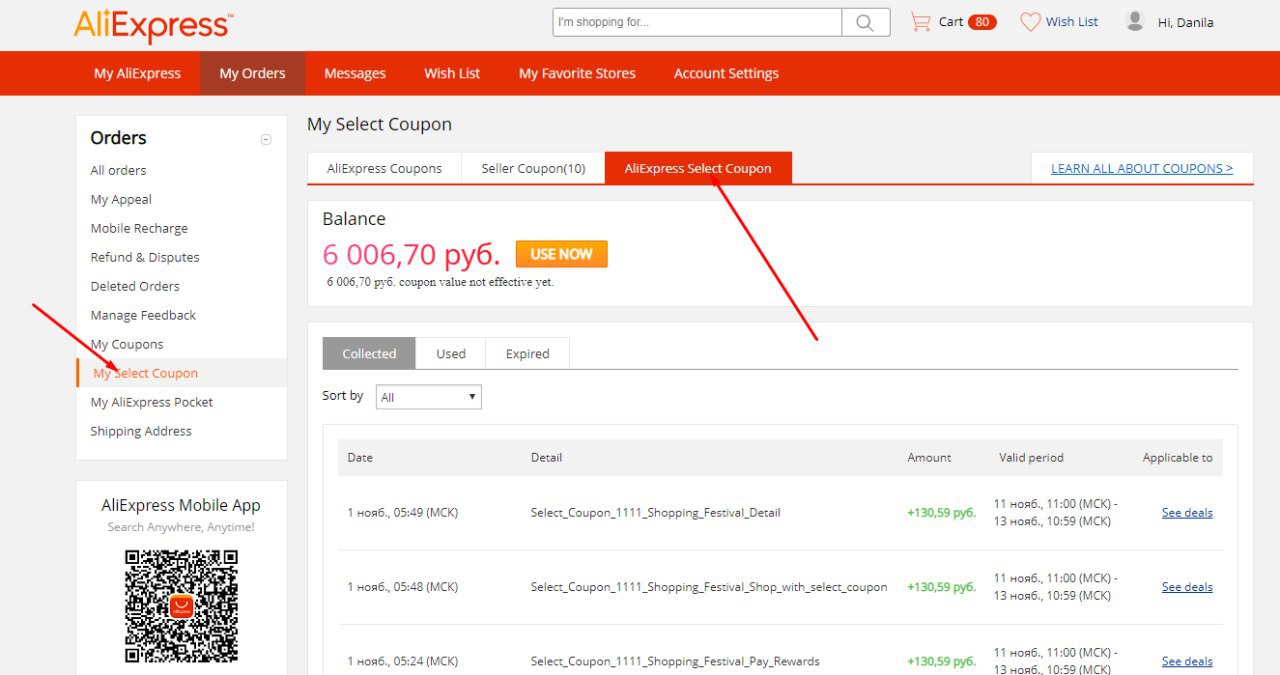Switch to AliExpress Coupons tab

click(384, 168)
